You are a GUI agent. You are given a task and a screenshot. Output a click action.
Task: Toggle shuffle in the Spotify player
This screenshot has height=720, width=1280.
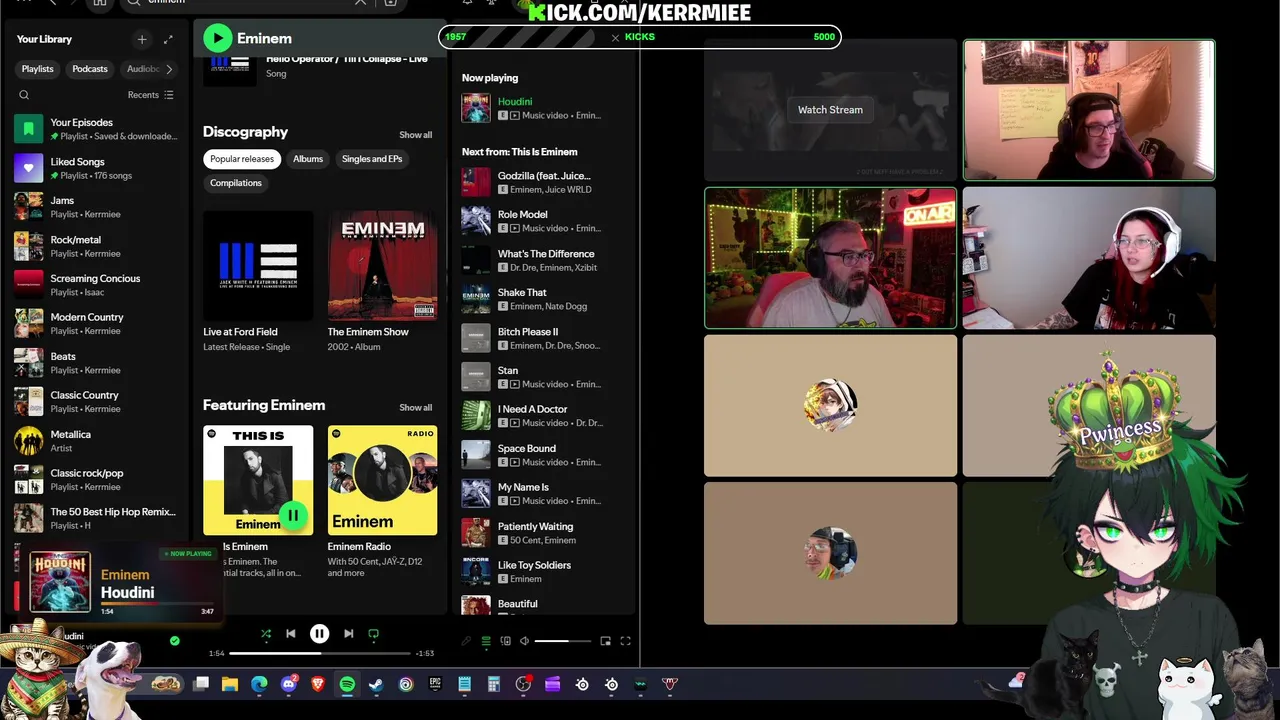(x=266, y=634)
